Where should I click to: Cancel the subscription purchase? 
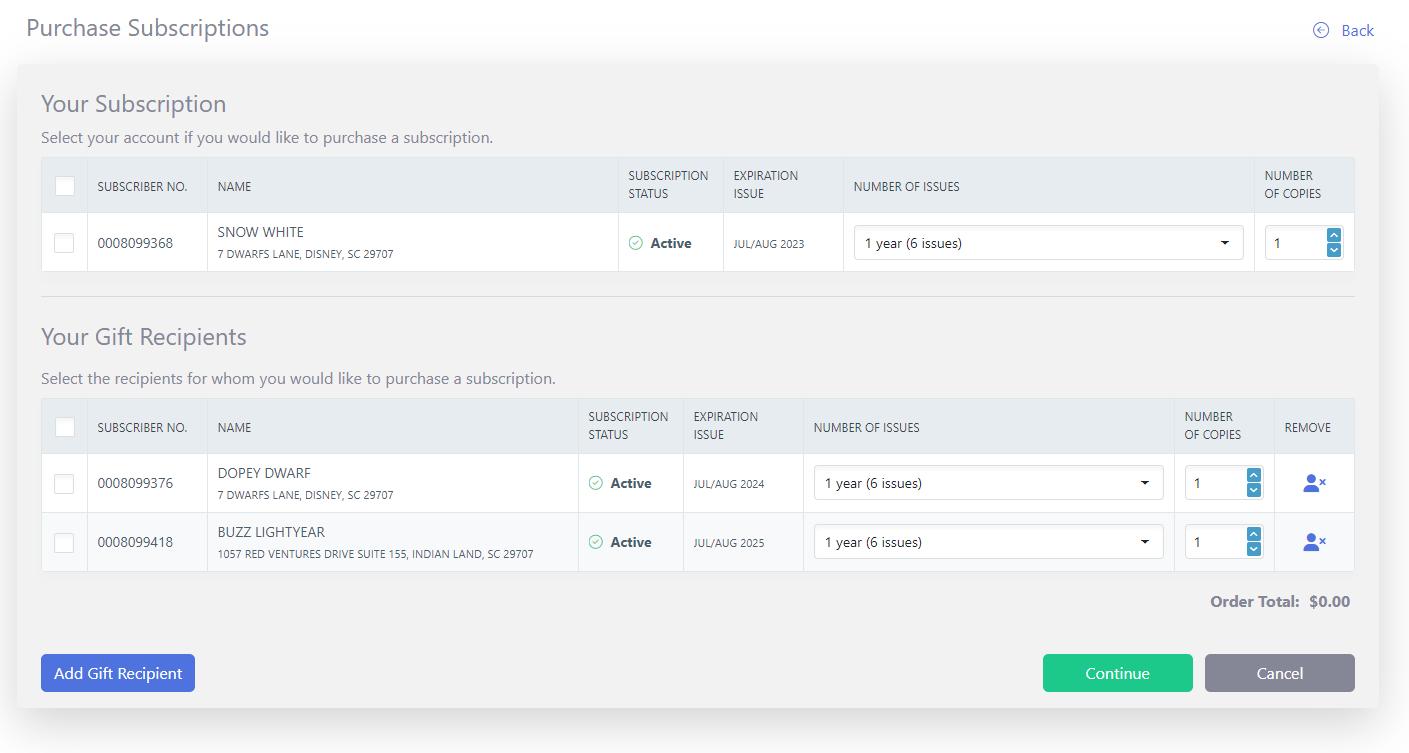point(1279,673)
